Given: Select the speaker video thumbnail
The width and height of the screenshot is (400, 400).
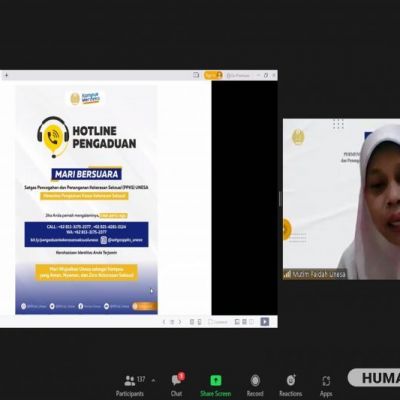Looking at the screenshot, I should pos(341,199).
